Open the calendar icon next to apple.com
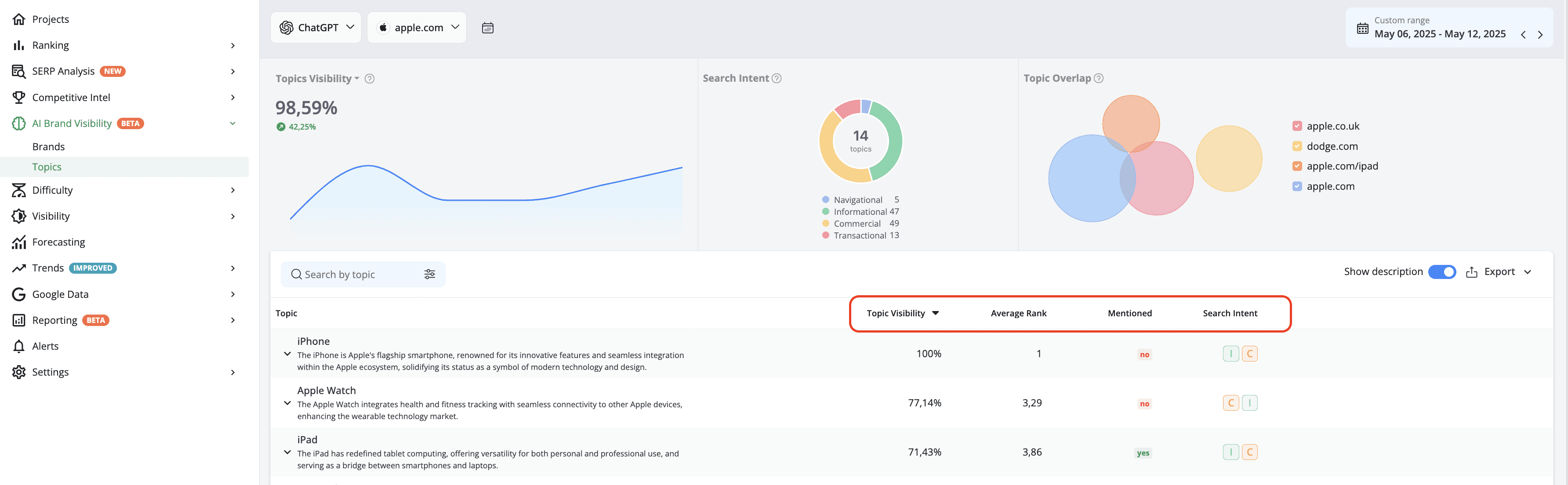This screenshot has height=485, width=1568. (x=487, y=28)
